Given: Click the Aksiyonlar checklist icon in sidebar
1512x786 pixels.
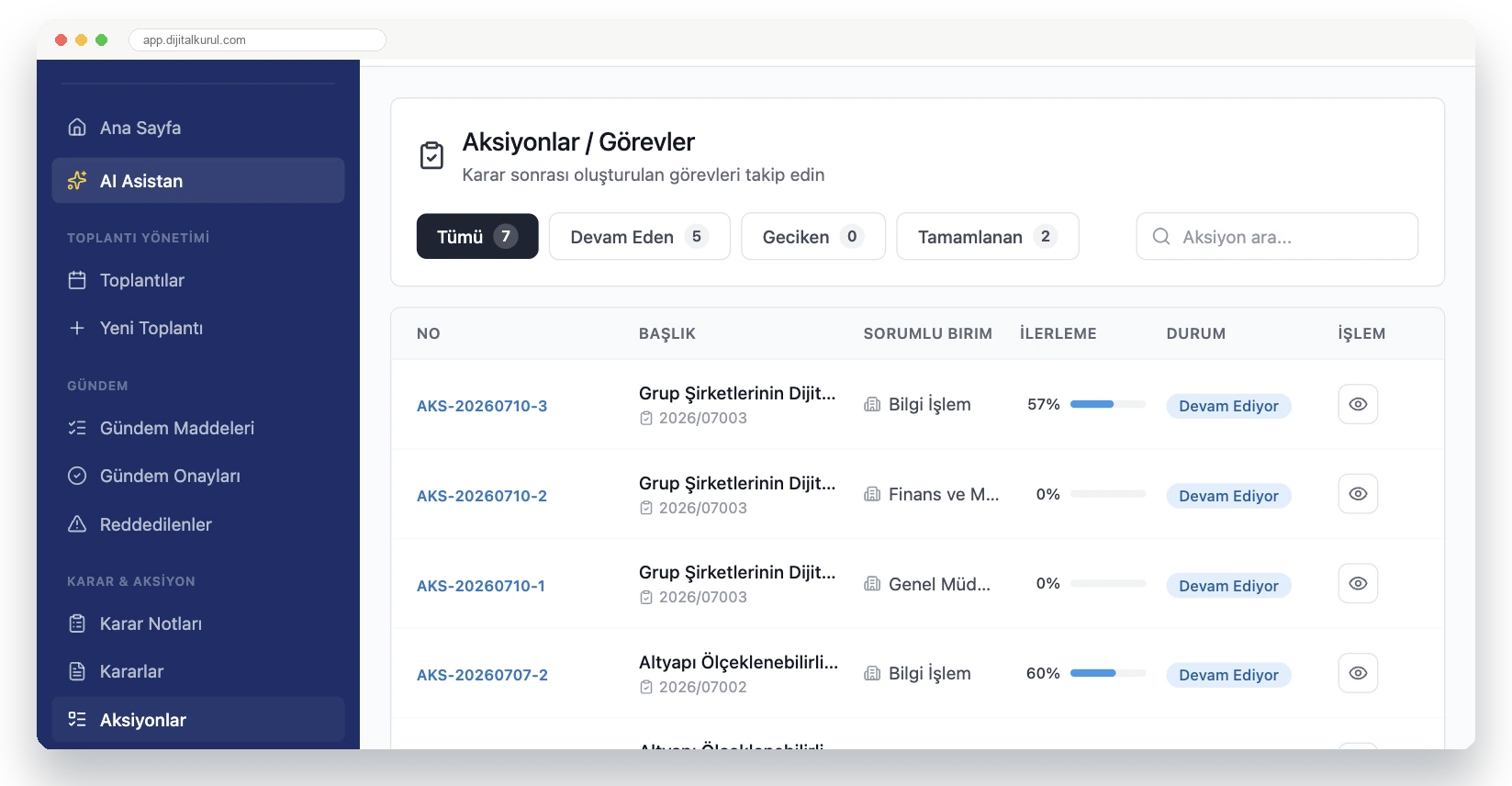Looking at the screenshot, I should 77,720.
